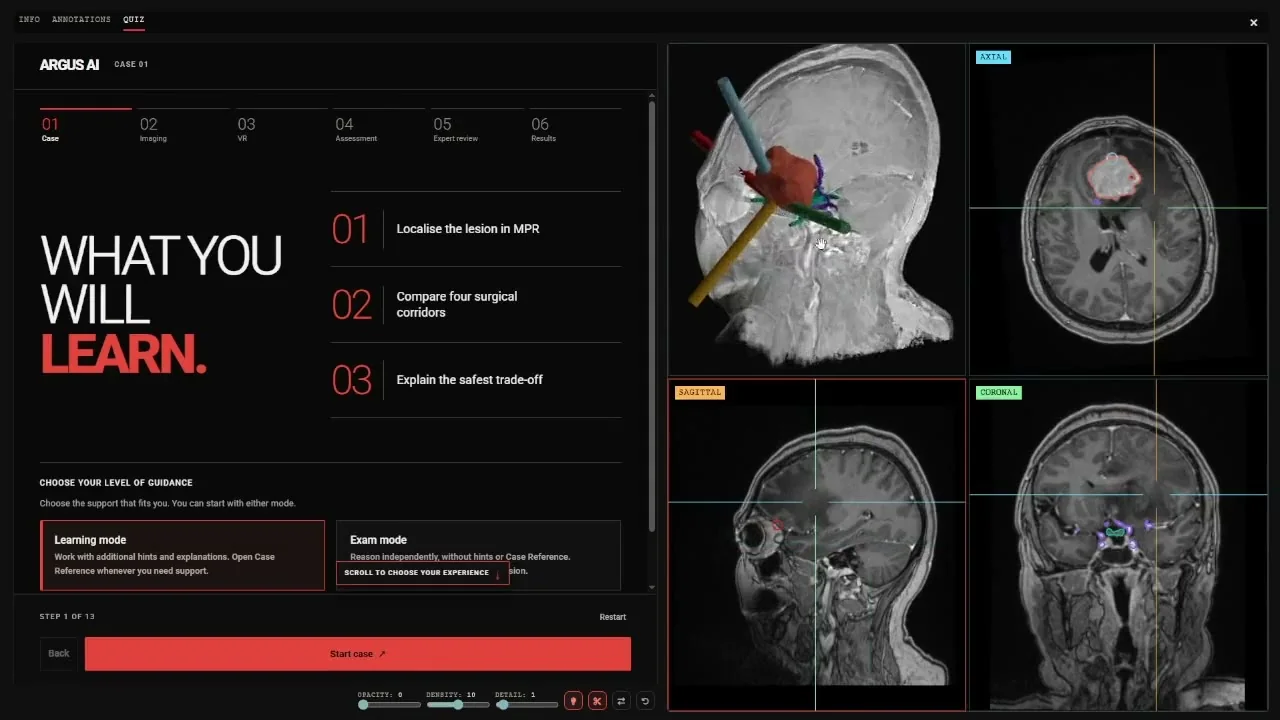The width and height of the screenshot is (1280, 720).
Task: Click the ARGUS AI logo text
Action: tap(69, 65)
